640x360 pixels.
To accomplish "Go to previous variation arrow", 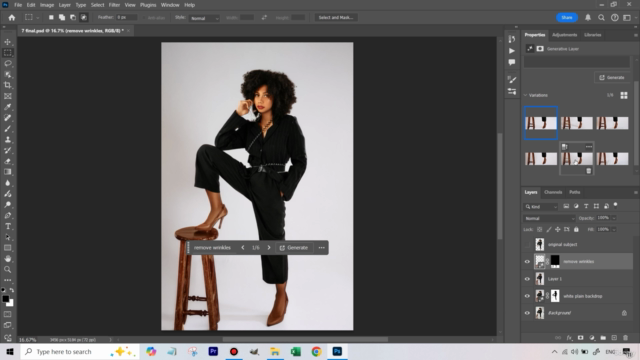I will tap(243, 248).
